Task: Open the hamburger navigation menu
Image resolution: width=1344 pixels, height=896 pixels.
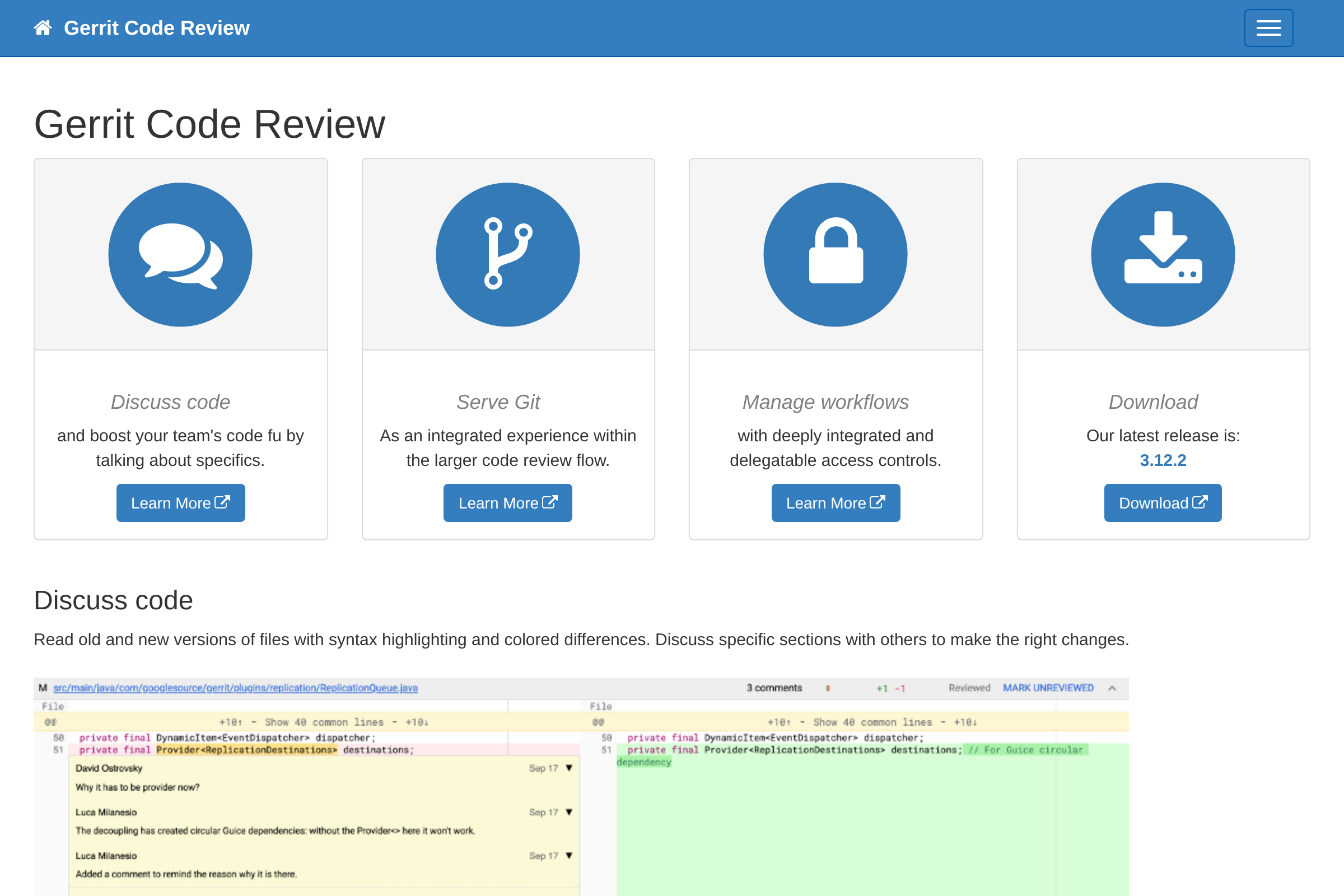Action: 1268,27
